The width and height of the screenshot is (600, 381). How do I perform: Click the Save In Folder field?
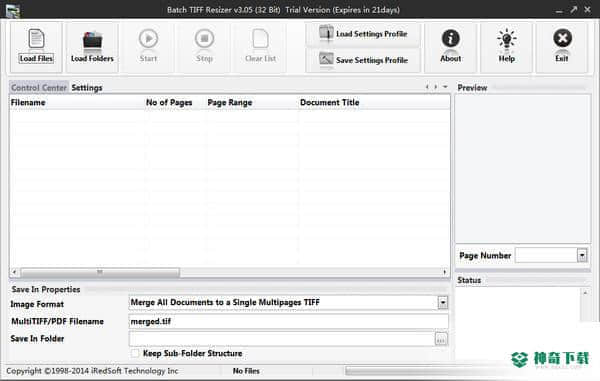pyautogui.click(x=282, y=339)
